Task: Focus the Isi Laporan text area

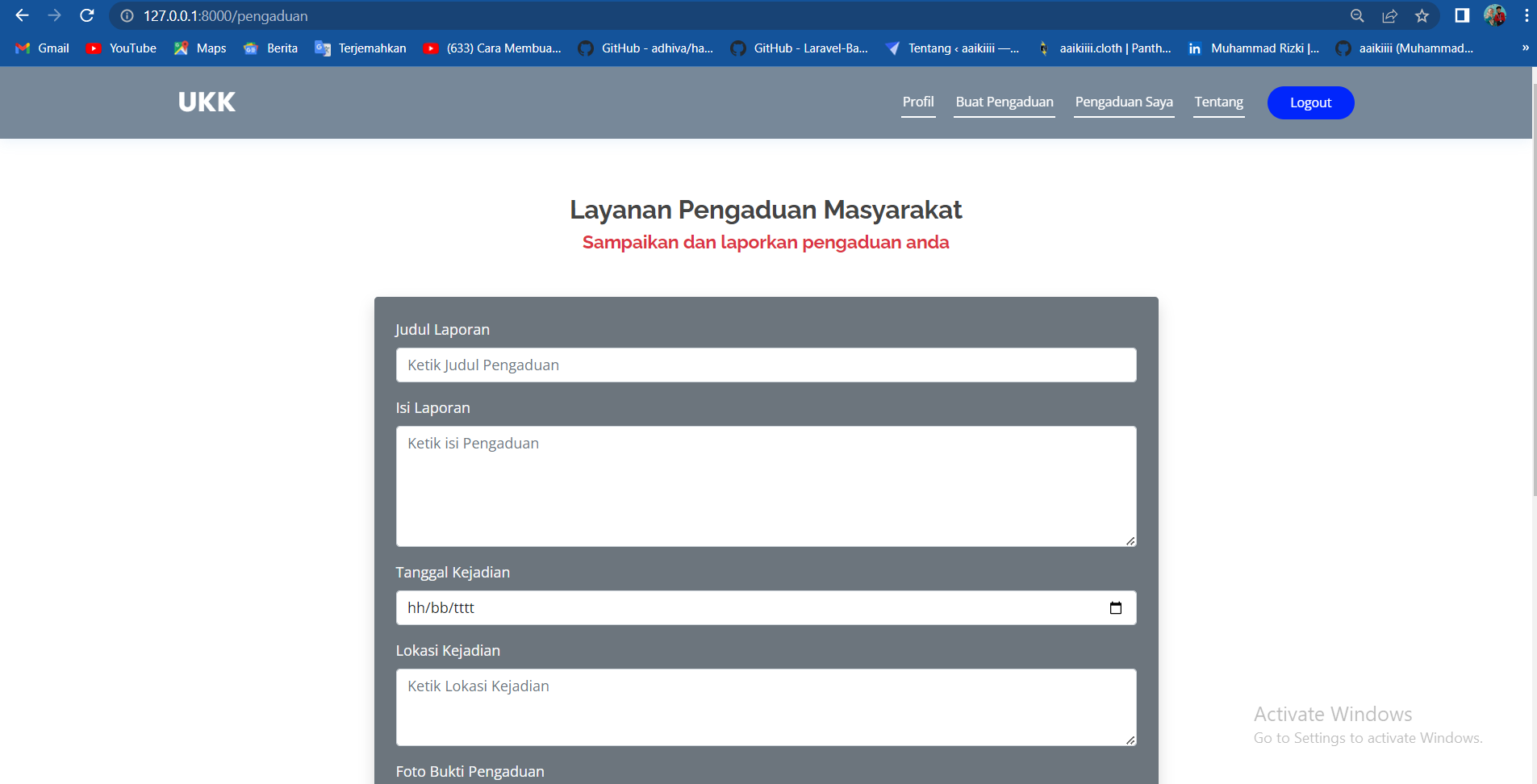Action: pos(766,486)
